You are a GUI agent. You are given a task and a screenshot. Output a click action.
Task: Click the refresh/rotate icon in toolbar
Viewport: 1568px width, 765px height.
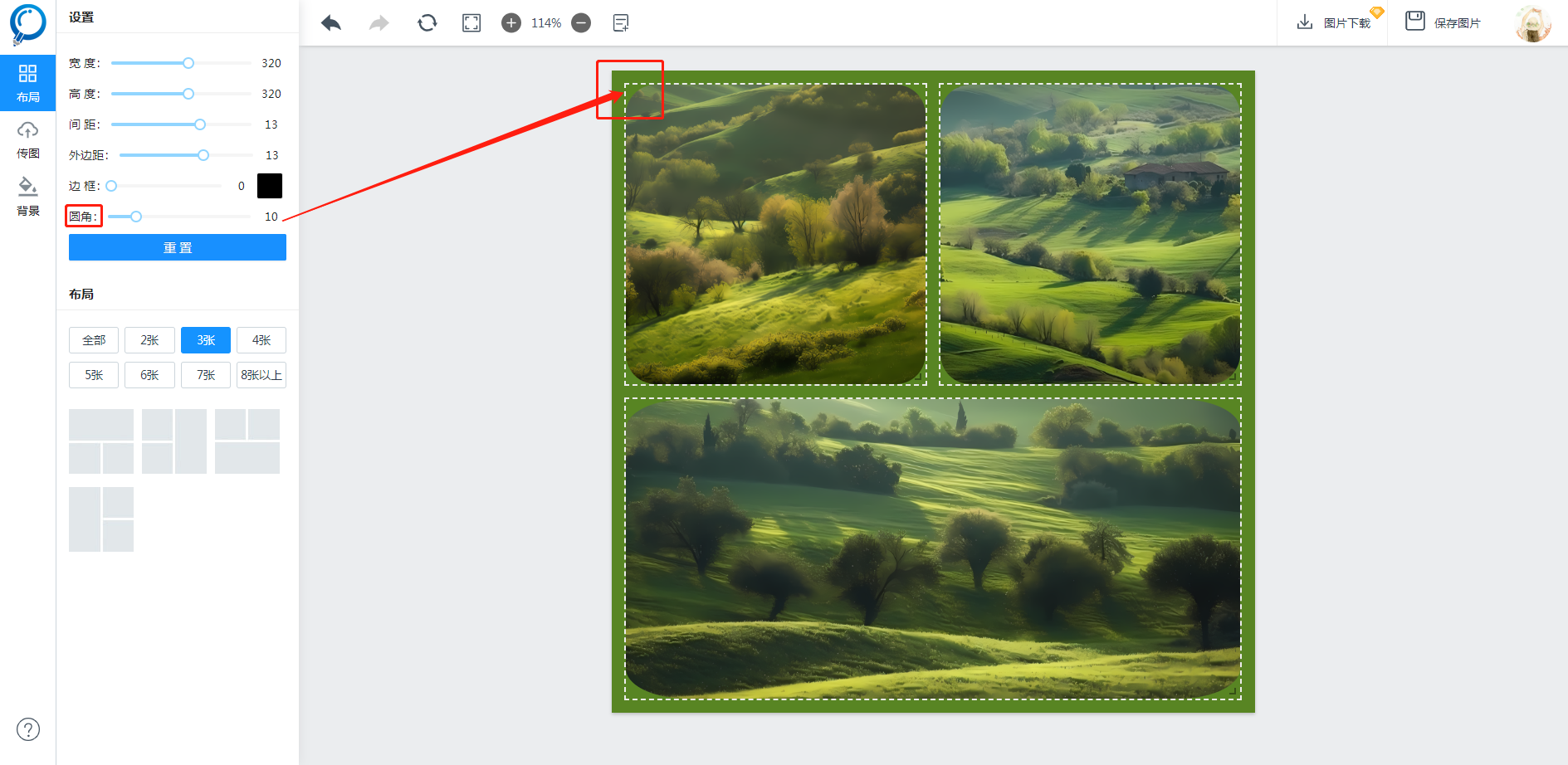click(427, 23)
